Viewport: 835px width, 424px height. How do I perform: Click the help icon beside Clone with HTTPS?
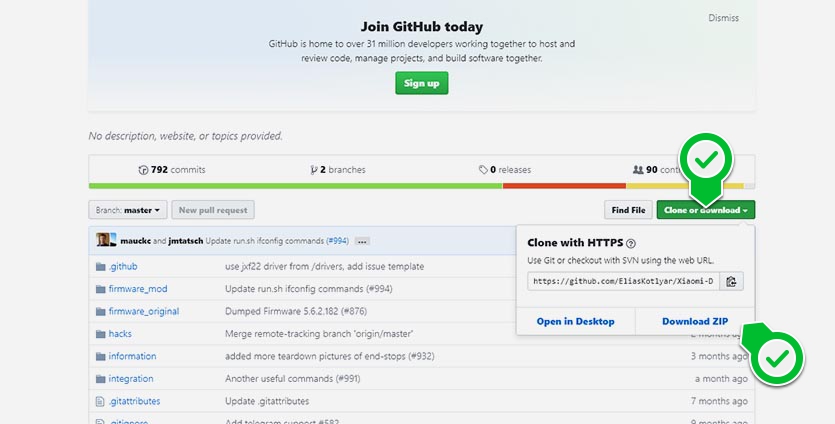631,243
